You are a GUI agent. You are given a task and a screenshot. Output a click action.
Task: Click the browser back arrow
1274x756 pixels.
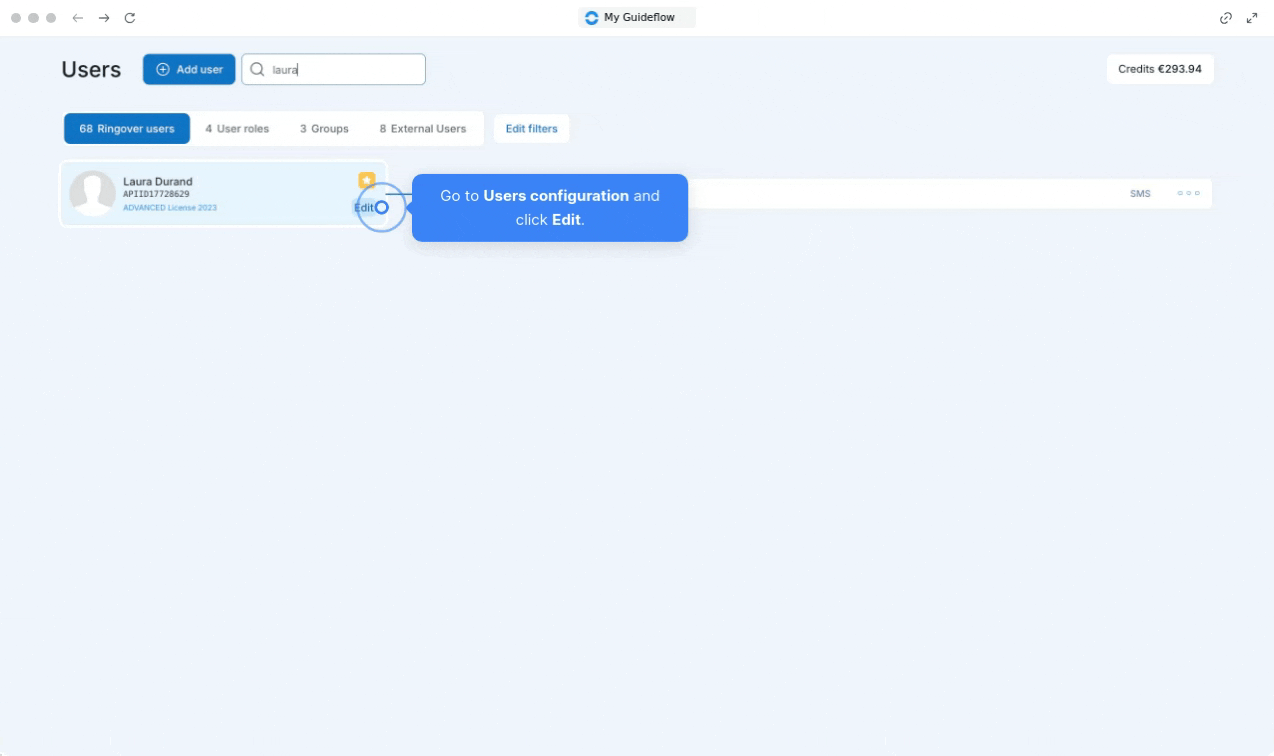click(x=78, y=18)
